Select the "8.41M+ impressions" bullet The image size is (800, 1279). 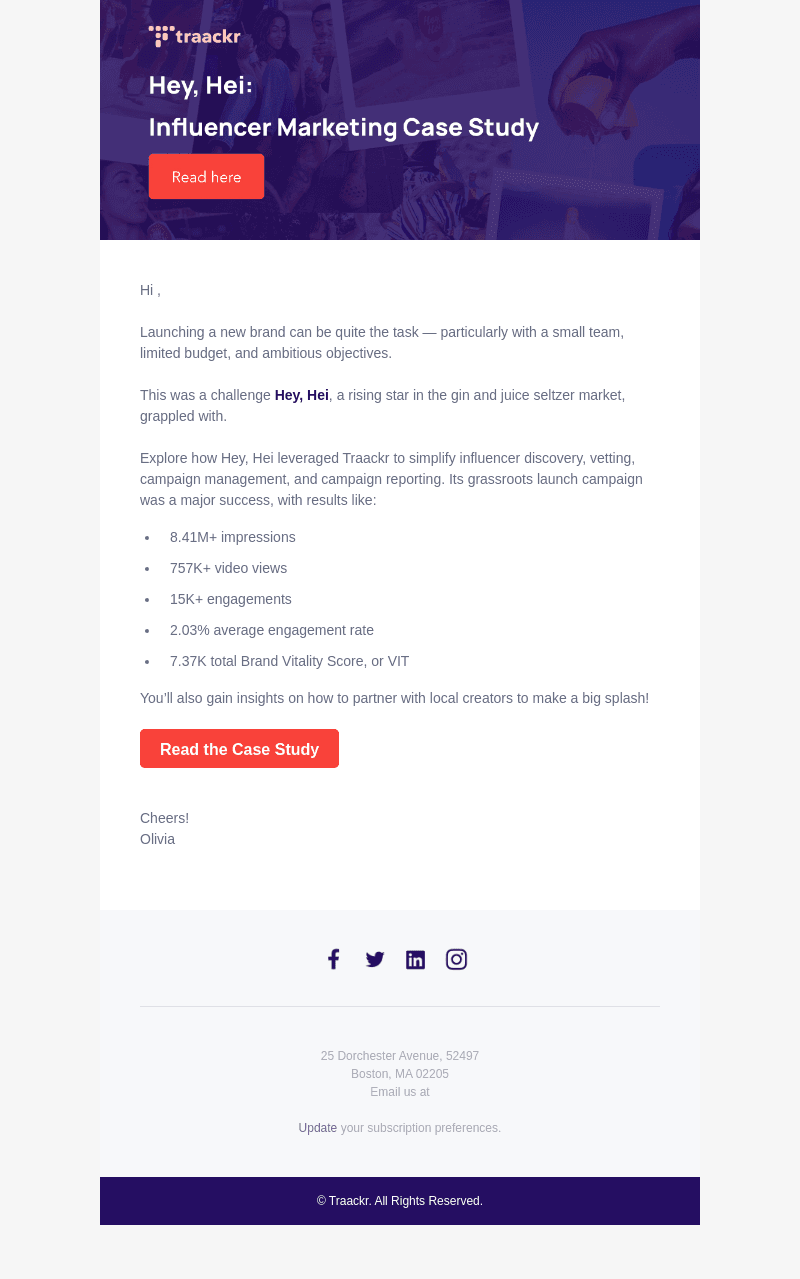coord(233,537)
